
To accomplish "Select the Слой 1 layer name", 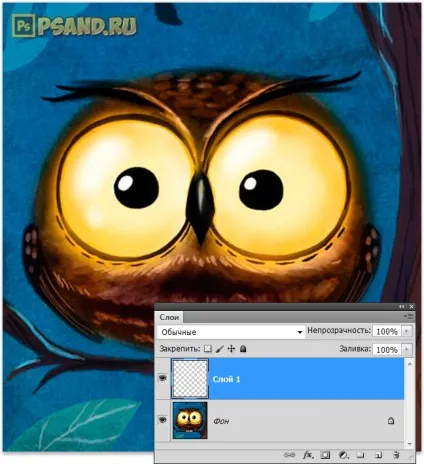I will (226, 379).
